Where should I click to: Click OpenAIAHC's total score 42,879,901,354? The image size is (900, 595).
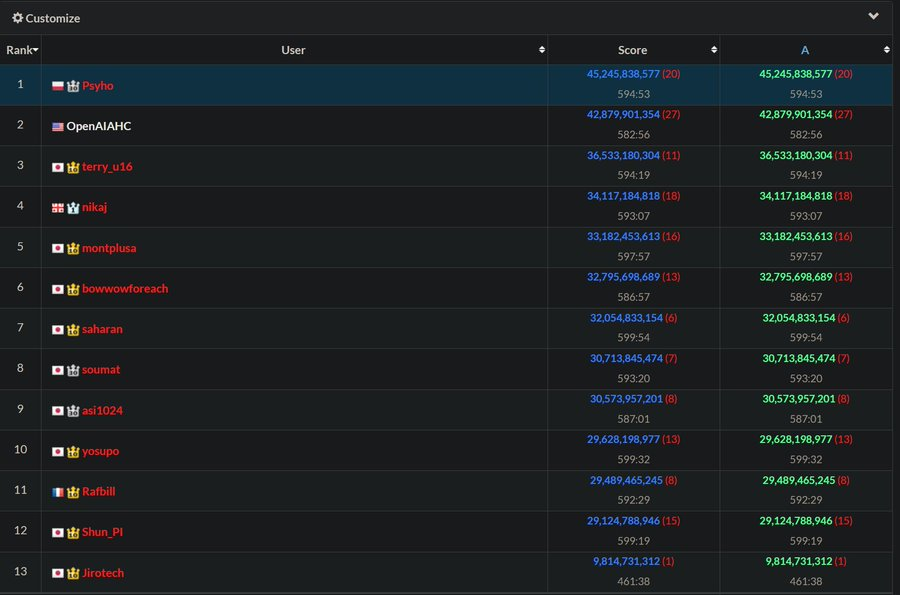pyautogui.click(x=623, y=114)
